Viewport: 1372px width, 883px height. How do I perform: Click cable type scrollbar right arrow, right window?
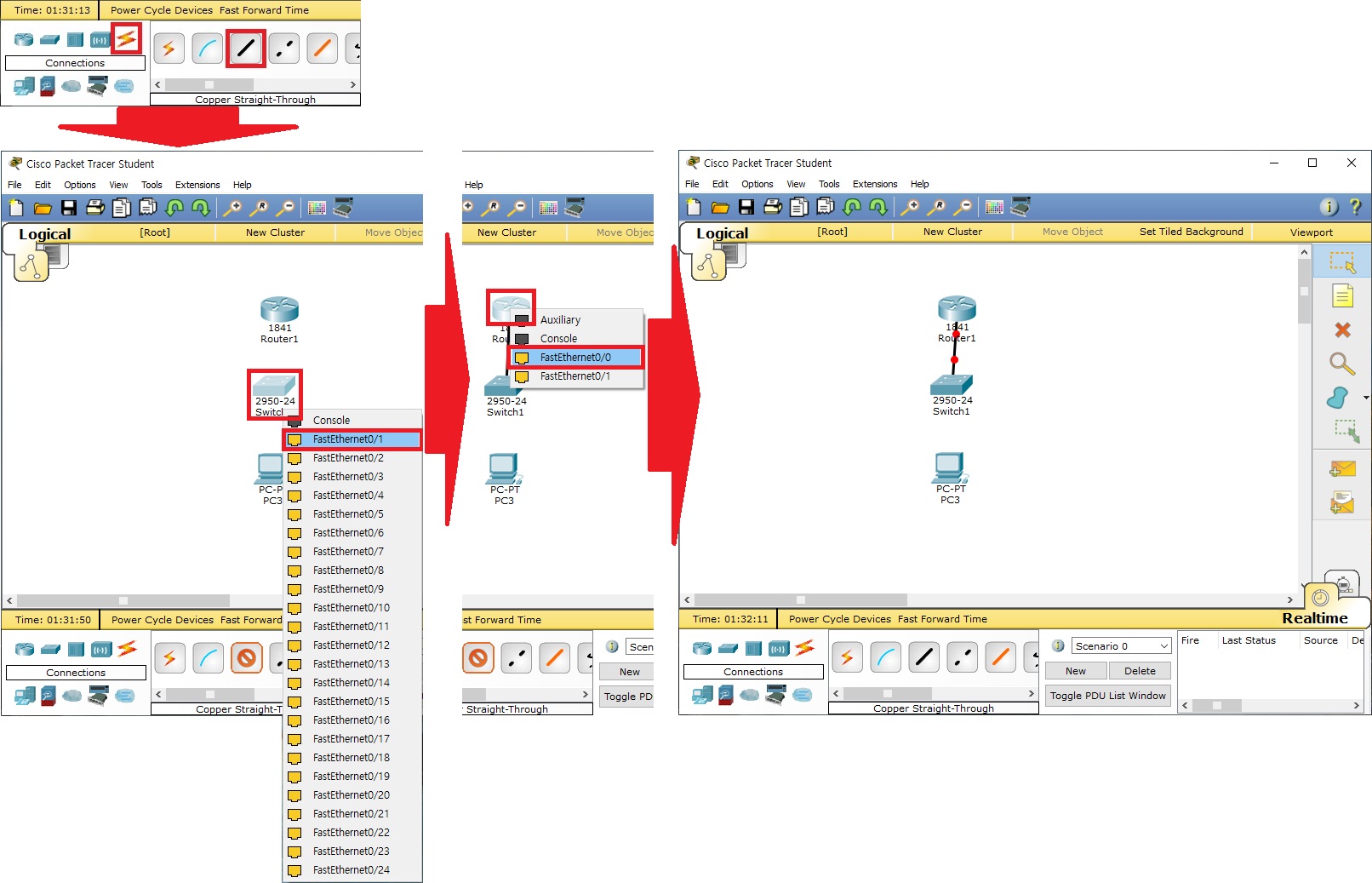click(x=1031, y=694)
